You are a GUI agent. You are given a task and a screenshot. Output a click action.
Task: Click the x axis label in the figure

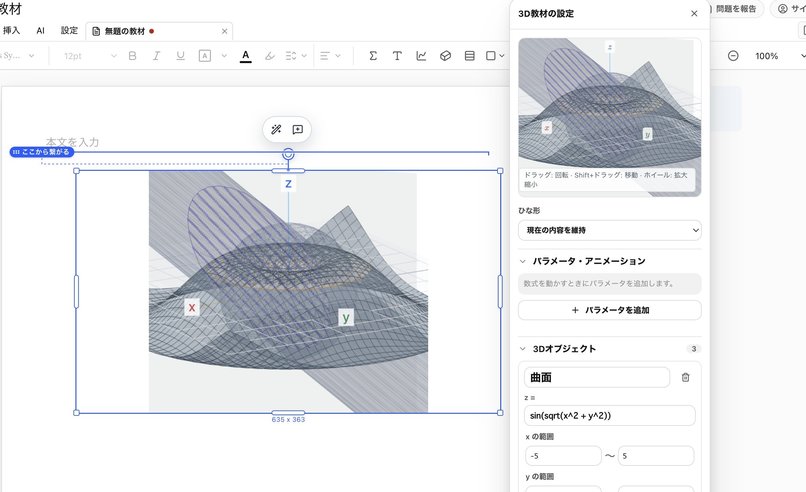coord(192,307)
